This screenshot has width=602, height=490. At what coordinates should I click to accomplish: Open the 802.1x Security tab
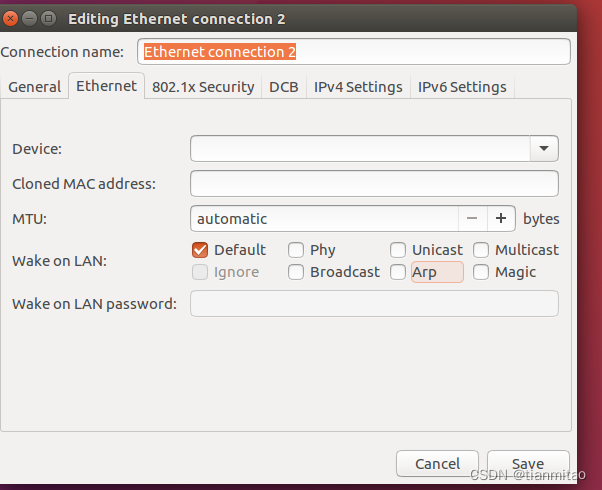pos(203,87)
